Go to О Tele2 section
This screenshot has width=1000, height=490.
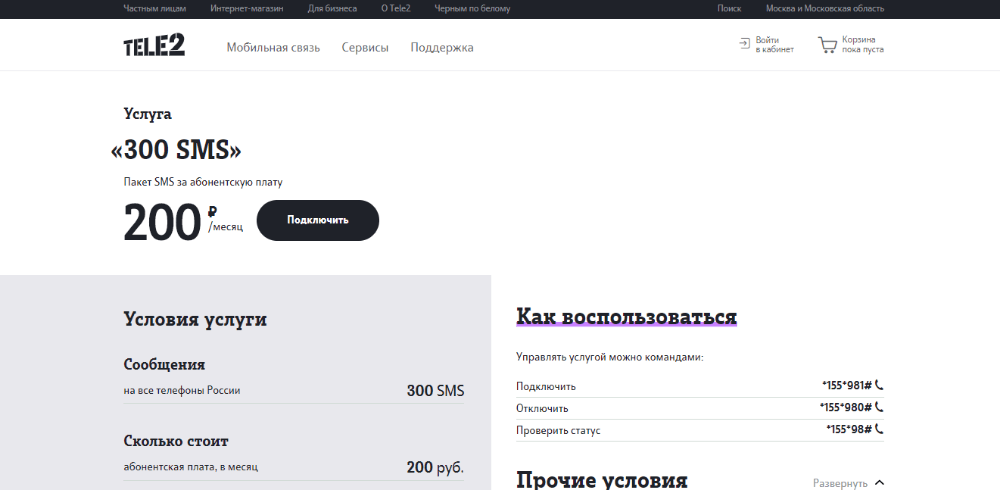(x=395, y=9)
